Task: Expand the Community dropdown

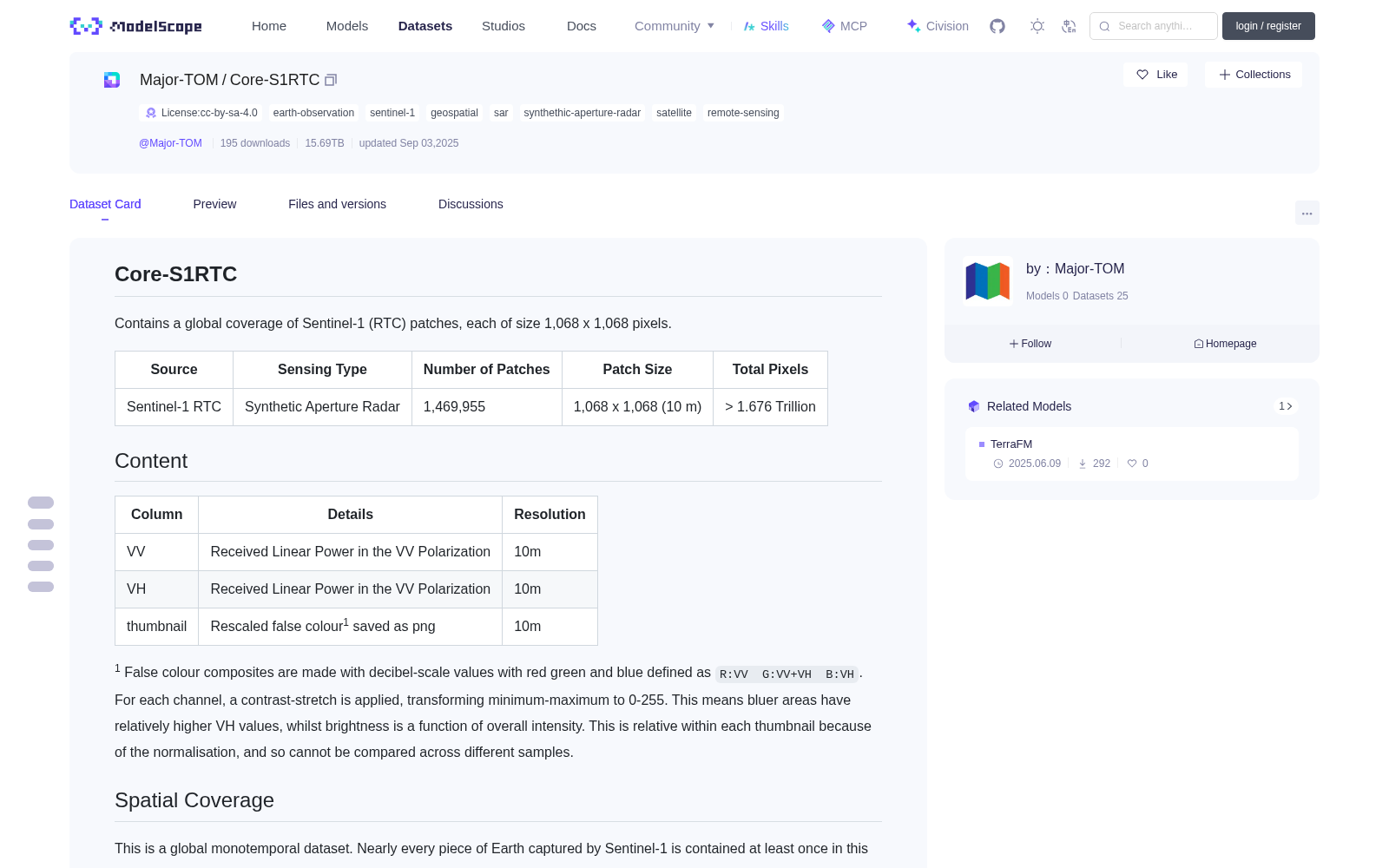Action: point(675,26)
